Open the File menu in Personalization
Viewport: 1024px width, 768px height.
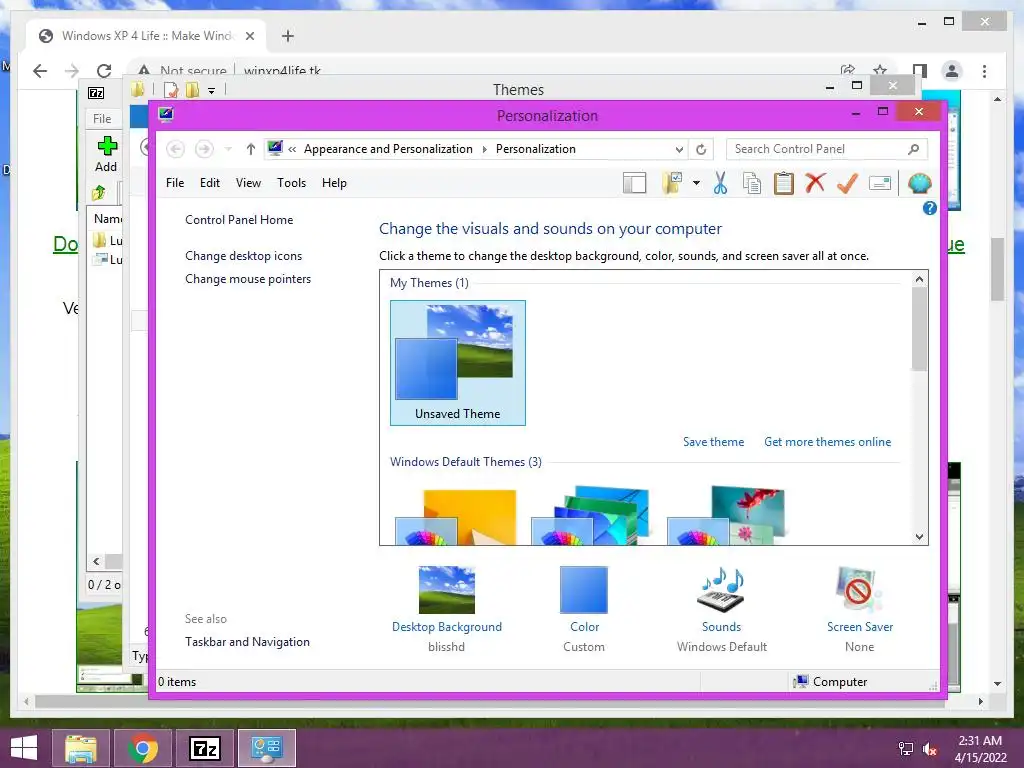click(x=175, y=183)
